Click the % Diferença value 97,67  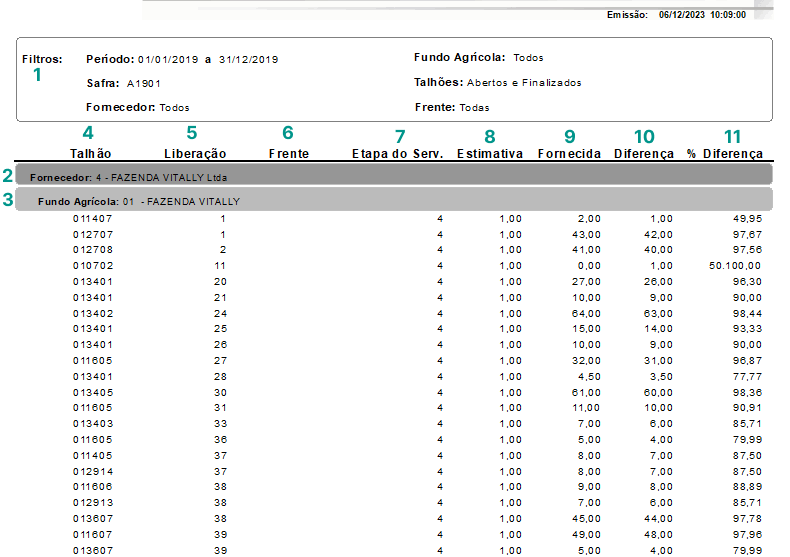[748, 235]
